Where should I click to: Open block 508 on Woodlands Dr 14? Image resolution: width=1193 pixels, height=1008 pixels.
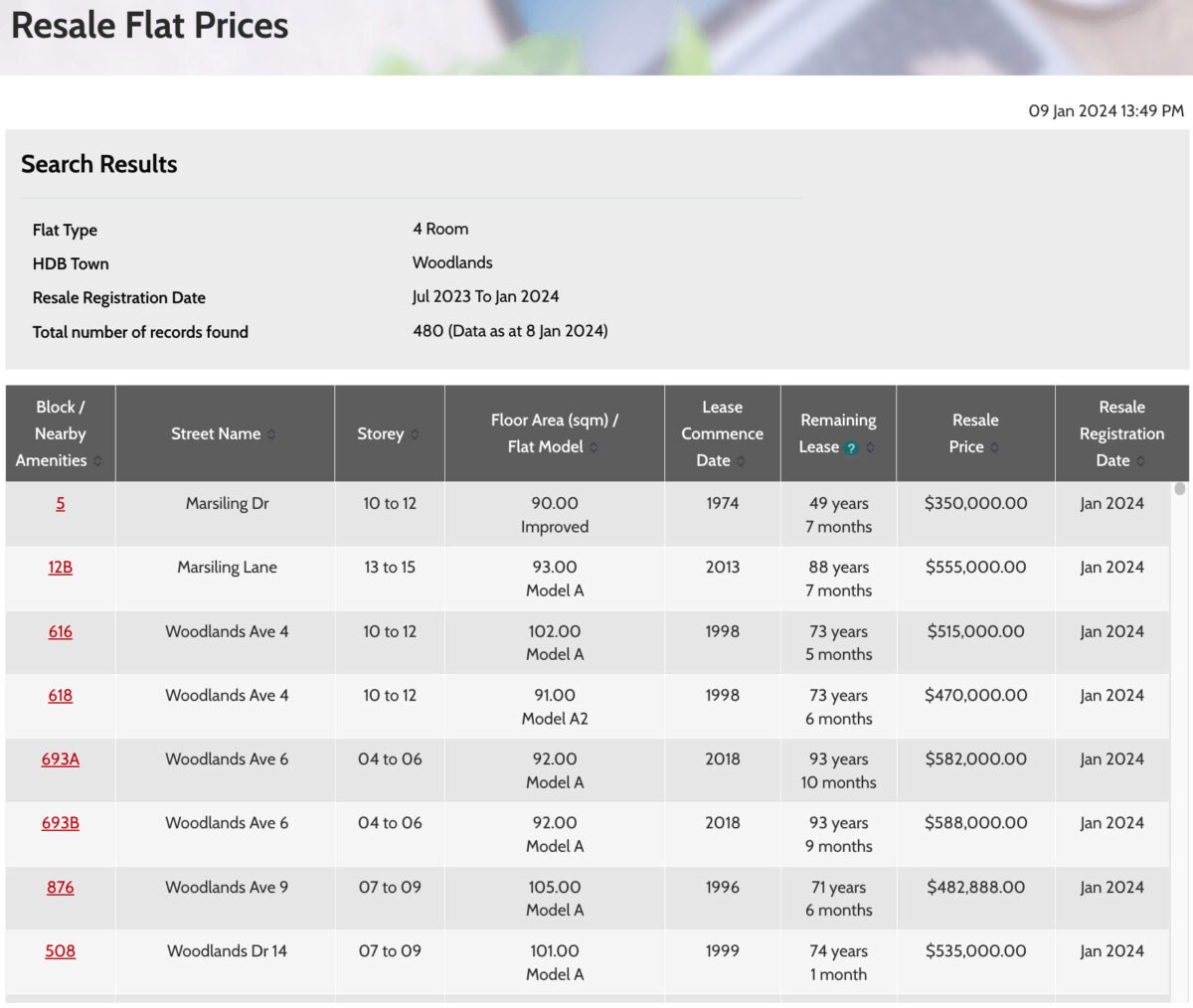(60, 950)
